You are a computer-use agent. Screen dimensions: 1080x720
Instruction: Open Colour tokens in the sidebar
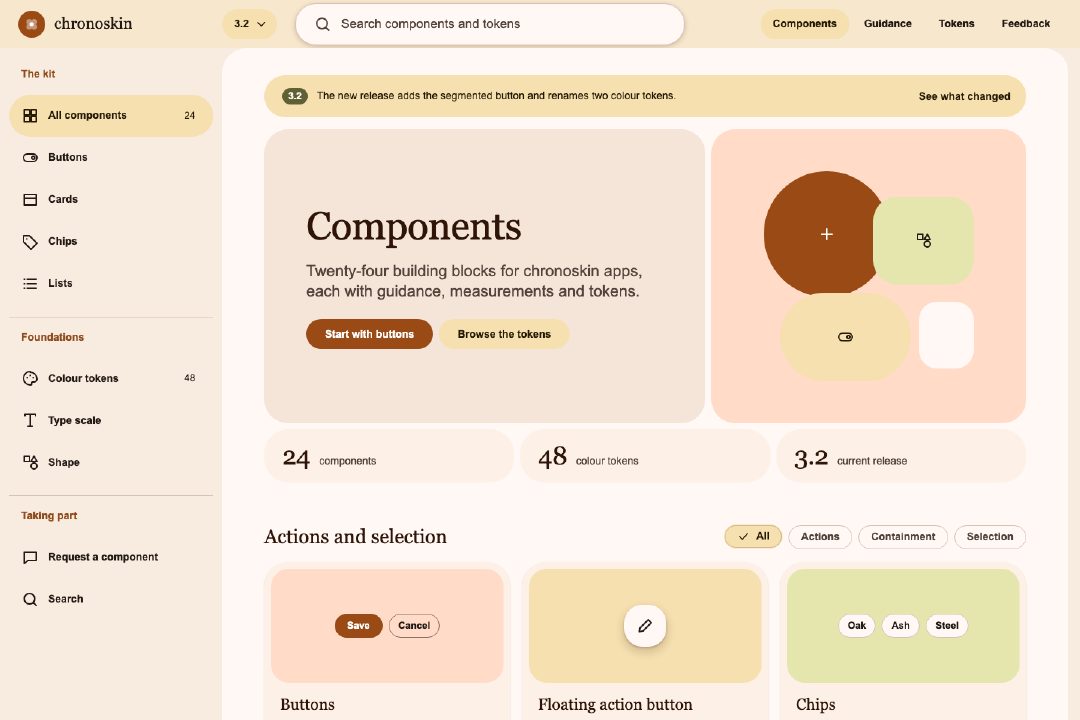pyautogui.click(x=111, y=378)
